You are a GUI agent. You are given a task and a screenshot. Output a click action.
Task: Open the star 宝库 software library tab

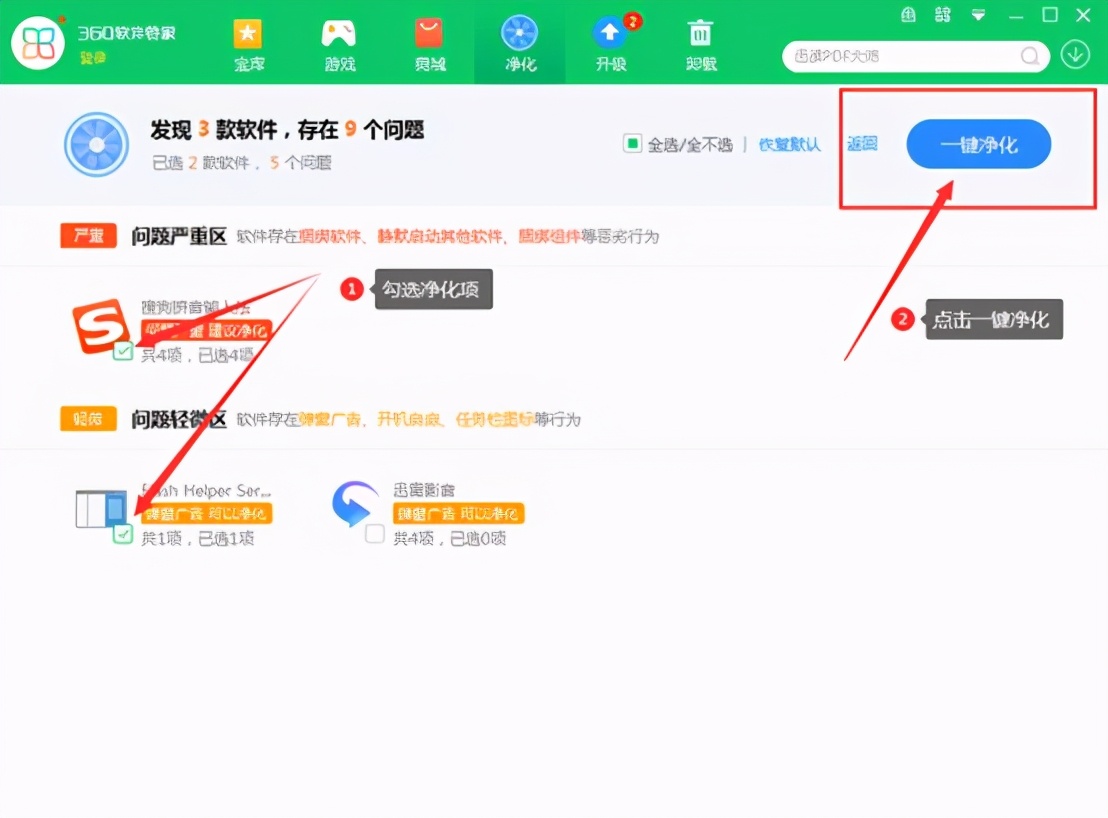coord(249,45)
